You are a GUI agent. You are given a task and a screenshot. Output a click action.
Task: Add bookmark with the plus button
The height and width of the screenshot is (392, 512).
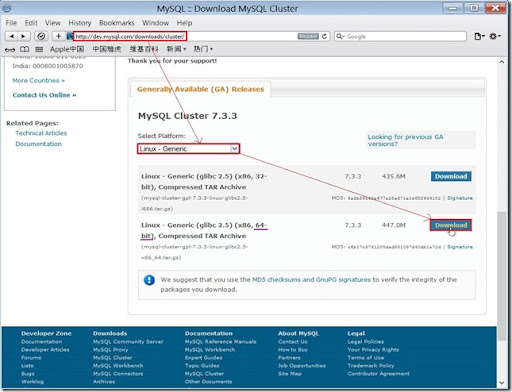(x=58, y=36)
